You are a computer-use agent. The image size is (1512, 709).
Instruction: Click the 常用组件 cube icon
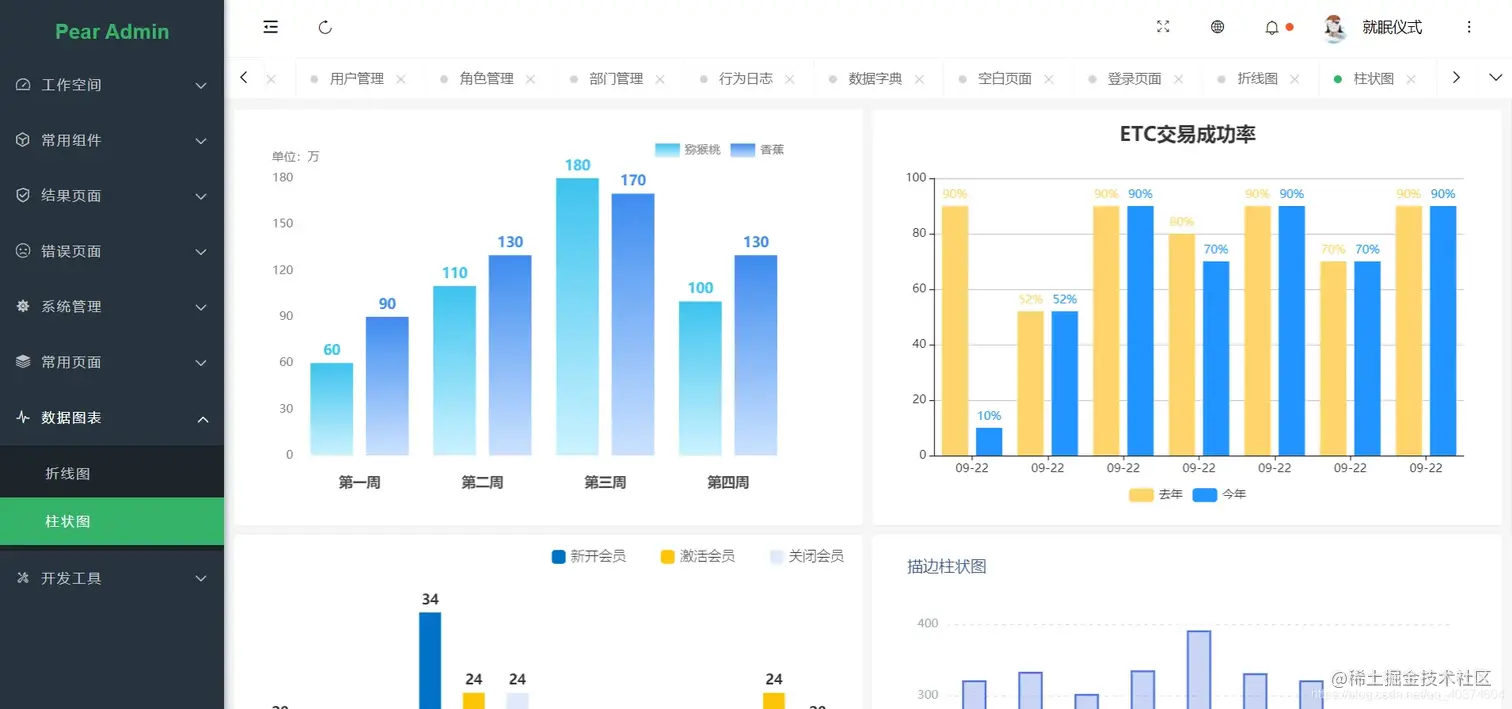23,140
